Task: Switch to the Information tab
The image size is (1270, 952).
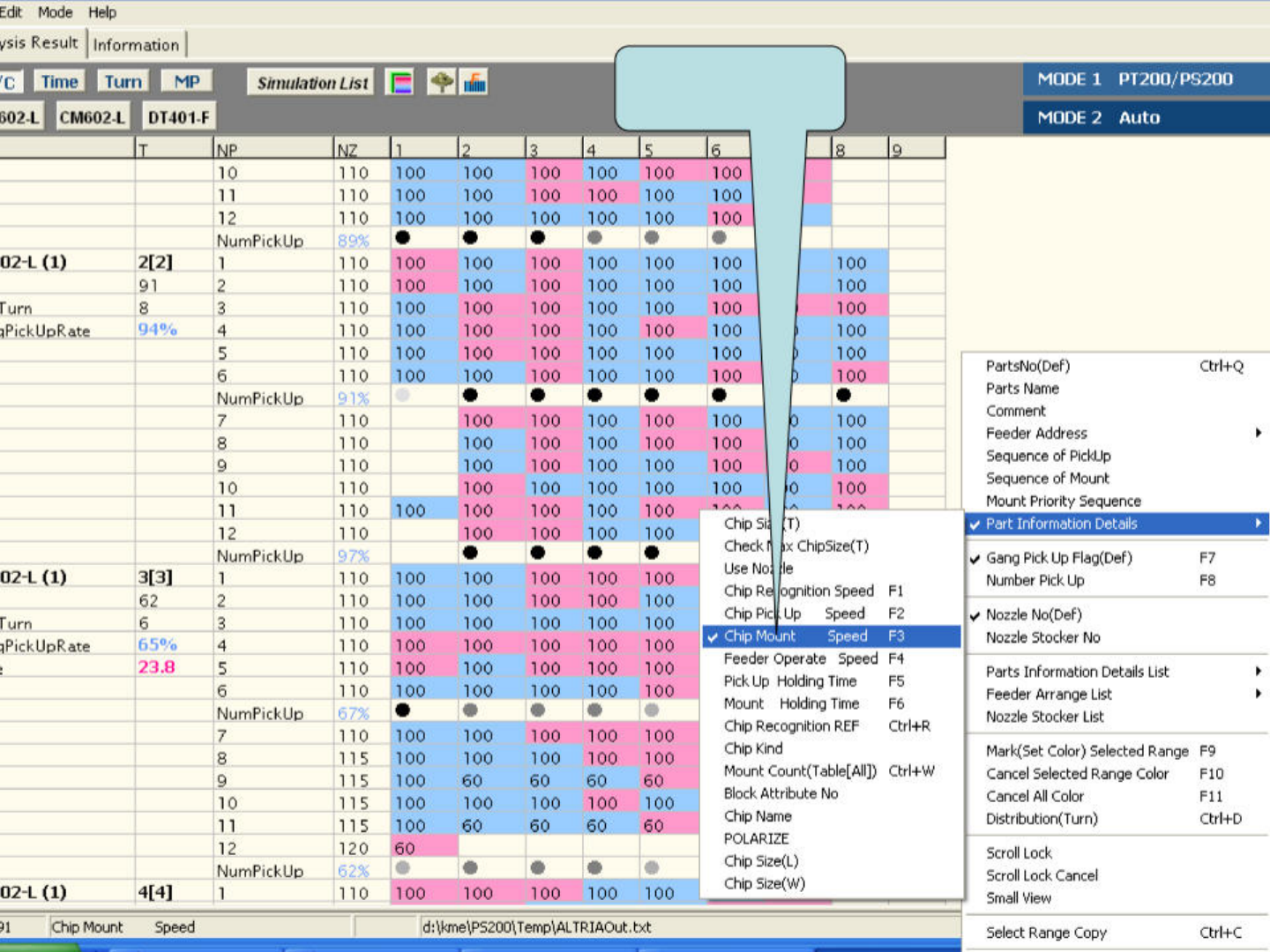Action: pos(136,45)
